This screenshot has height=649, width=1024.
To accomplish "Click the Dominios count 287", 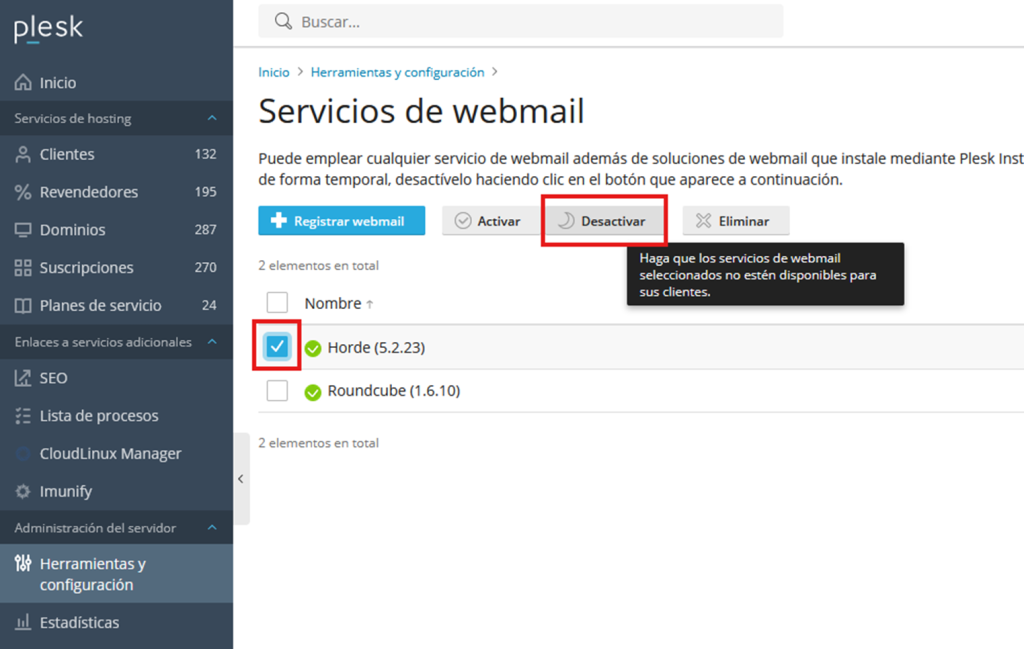I will (x=206, y=230).
